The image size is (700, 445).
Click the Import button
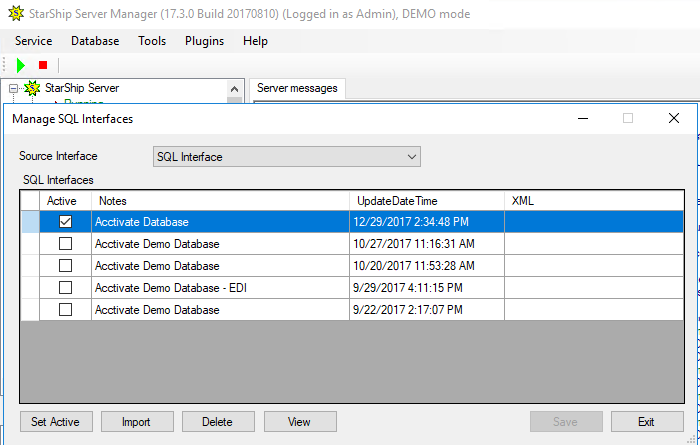(137, 422)
